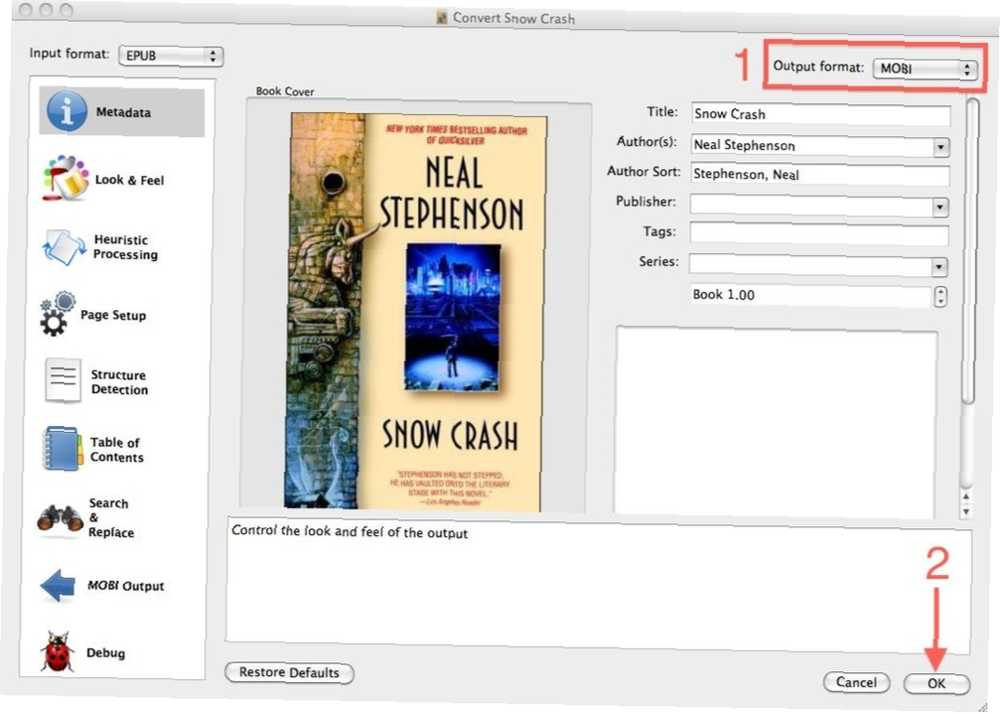The height and width of the screenshot is (714, 1000).
Task: Click the Book 1.00 series number field
Action: tap(811, 295)
